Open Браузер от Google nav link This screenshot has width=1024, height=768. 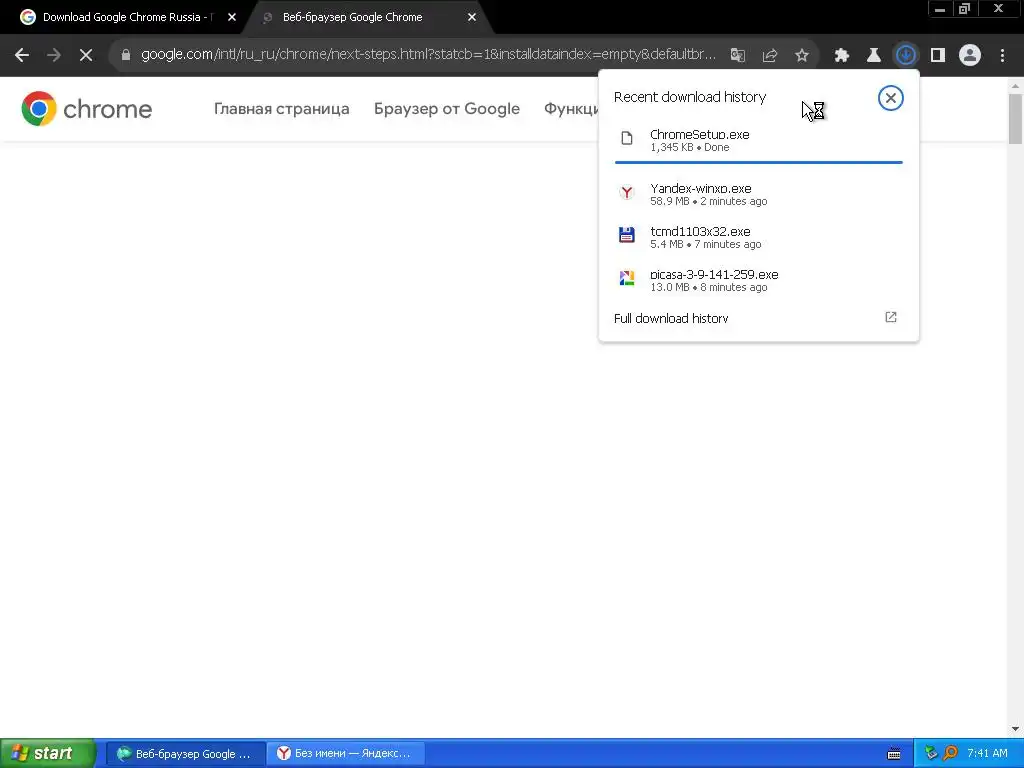(x=447, y=109)
